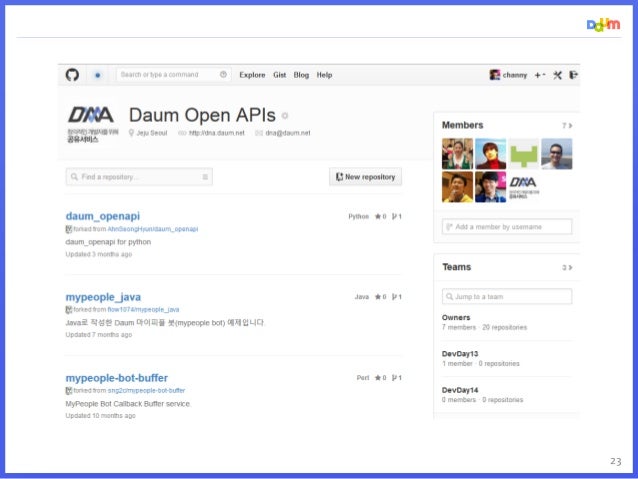The image size is (638, 479).
Task: Click the Python language label
Action: coord(358,217)
